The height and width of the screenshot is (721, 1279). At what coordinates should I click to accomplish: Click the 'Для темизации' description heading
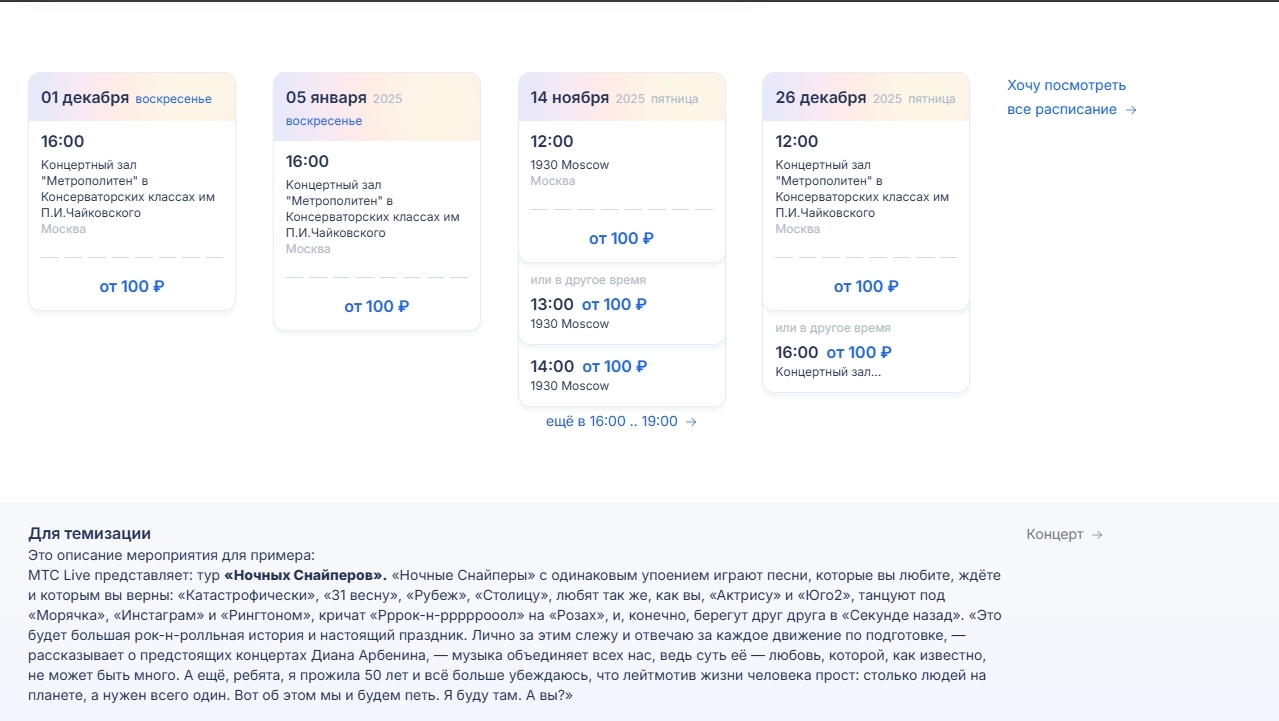tap(90, 534)
